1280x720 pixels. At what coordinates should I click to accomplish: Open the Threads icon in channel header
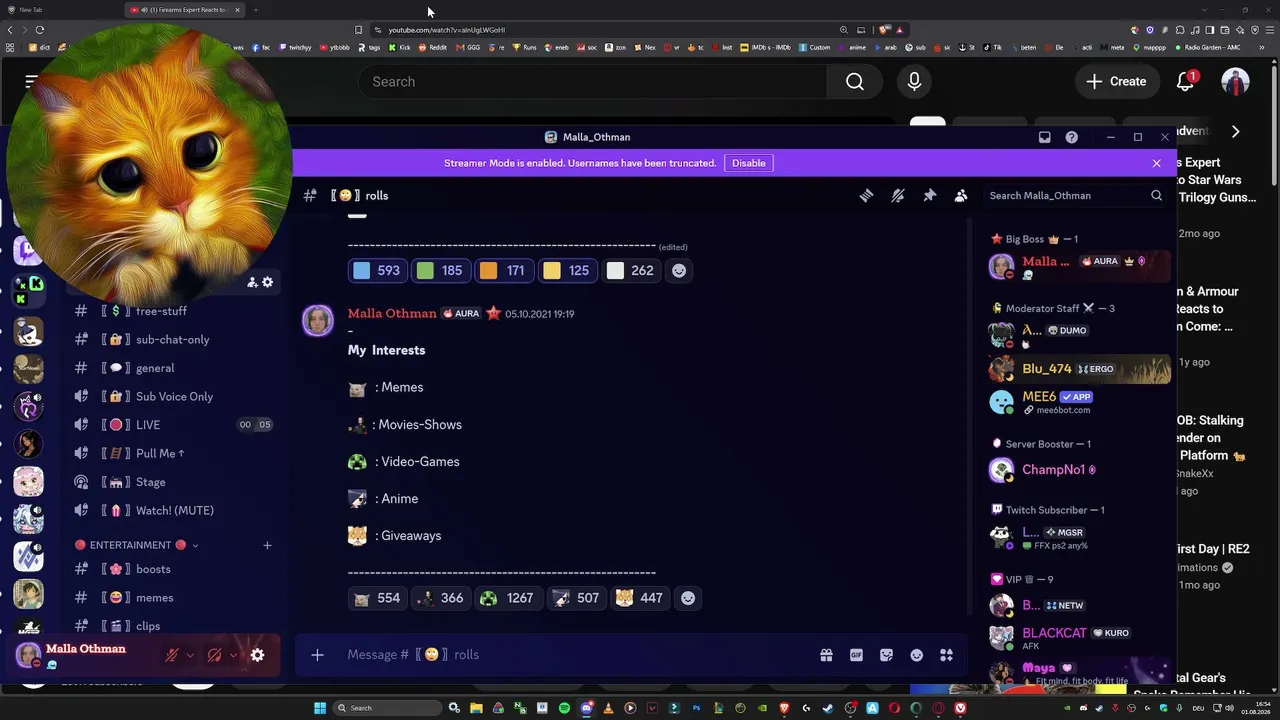pos(866,196)
